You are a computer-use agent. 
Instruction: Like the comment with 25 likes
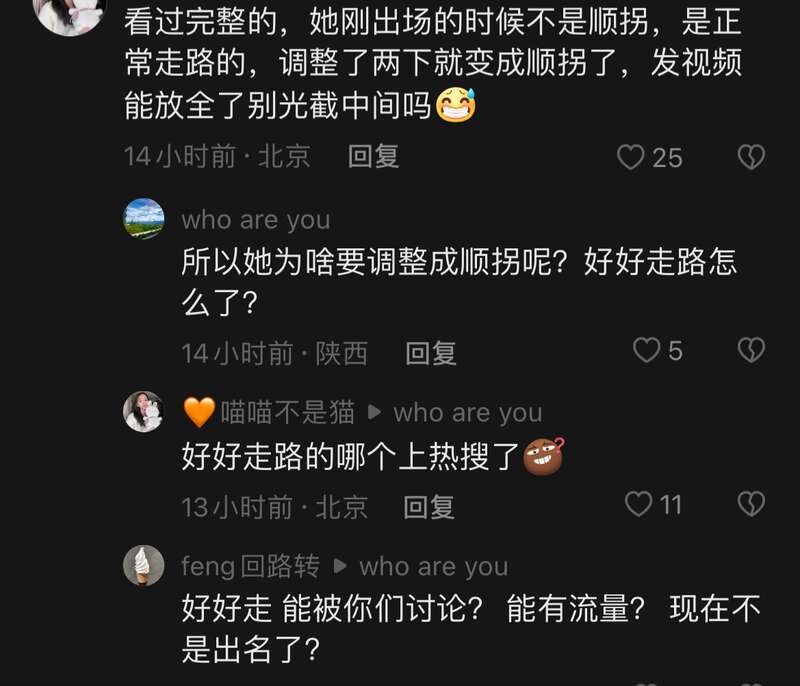pos(631,157)
